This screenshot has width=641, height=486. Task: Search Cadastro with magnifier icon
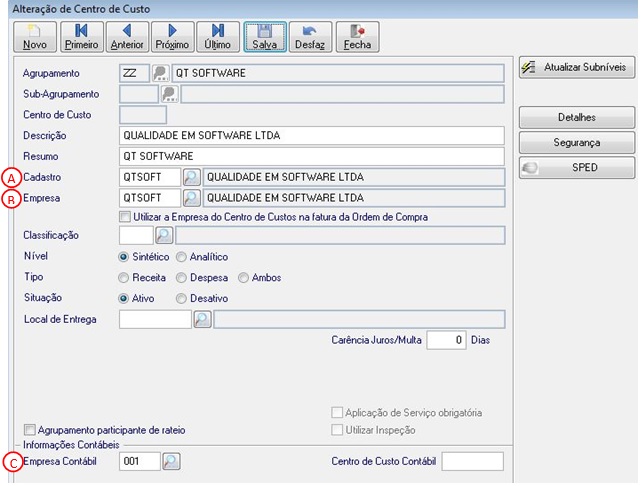click(x=191, y=177)
